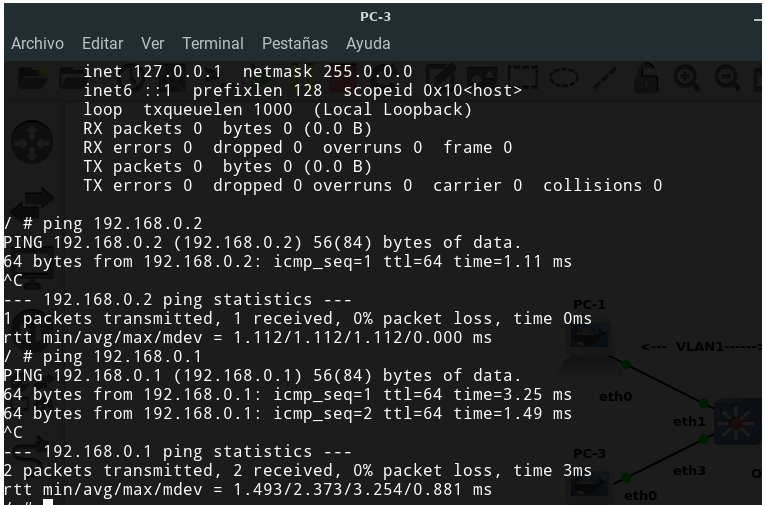The height and width of the screenshot is (505, 766).
Task: Open the Pestañas menu
Action: [294, 44]
